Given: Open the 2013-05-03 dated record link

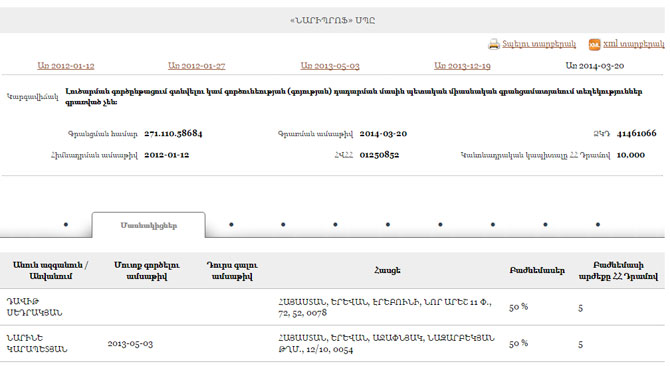Looking at the screenshot, I should pos(330,66).
